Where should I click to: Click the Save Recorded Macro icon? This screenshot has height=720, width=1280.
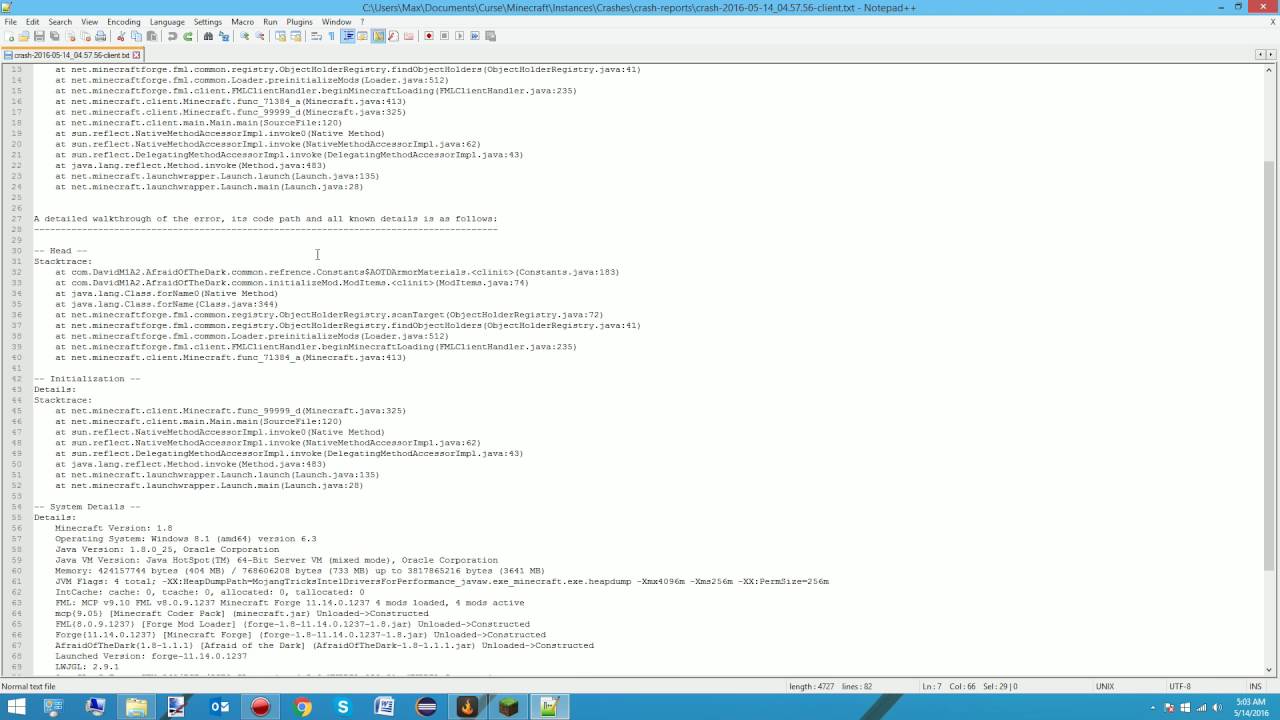click(490, 36)
